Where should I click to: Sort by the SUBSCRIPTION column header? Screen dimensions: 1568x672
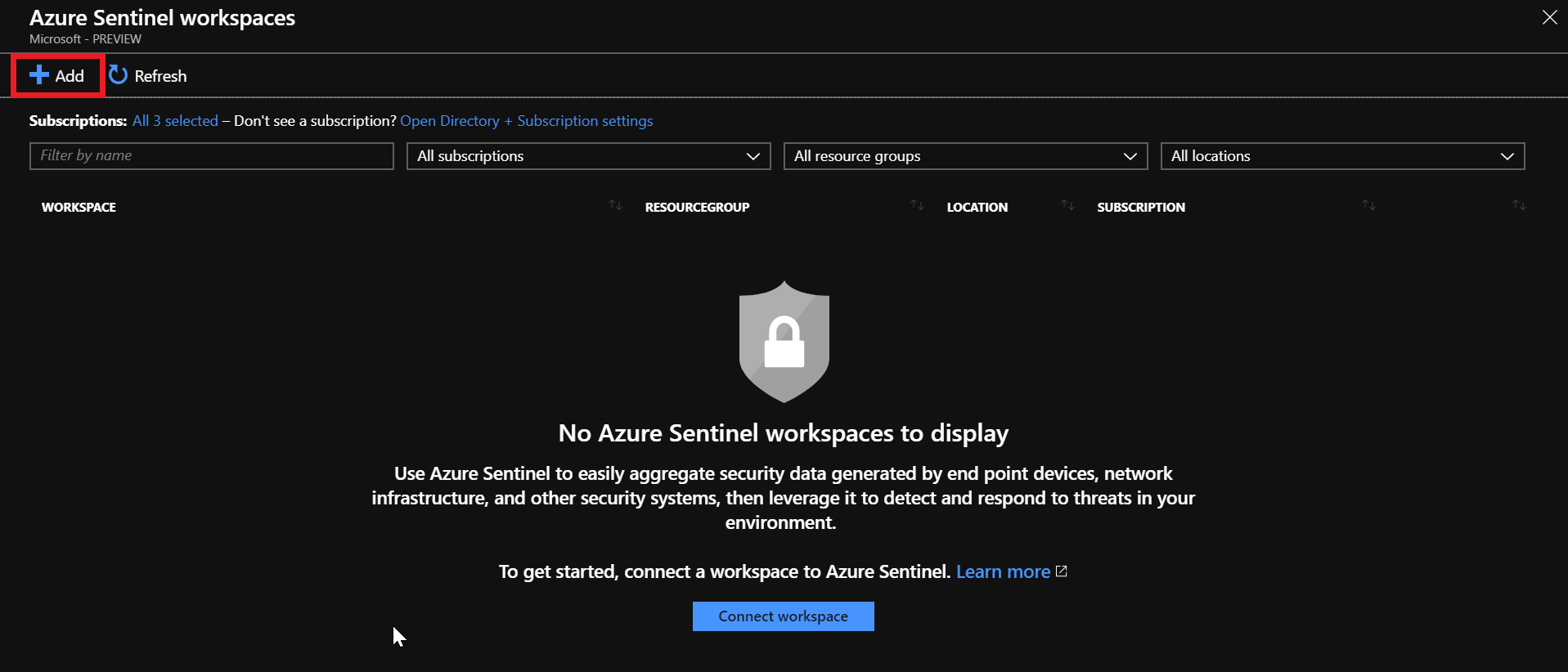[1141, 208]
